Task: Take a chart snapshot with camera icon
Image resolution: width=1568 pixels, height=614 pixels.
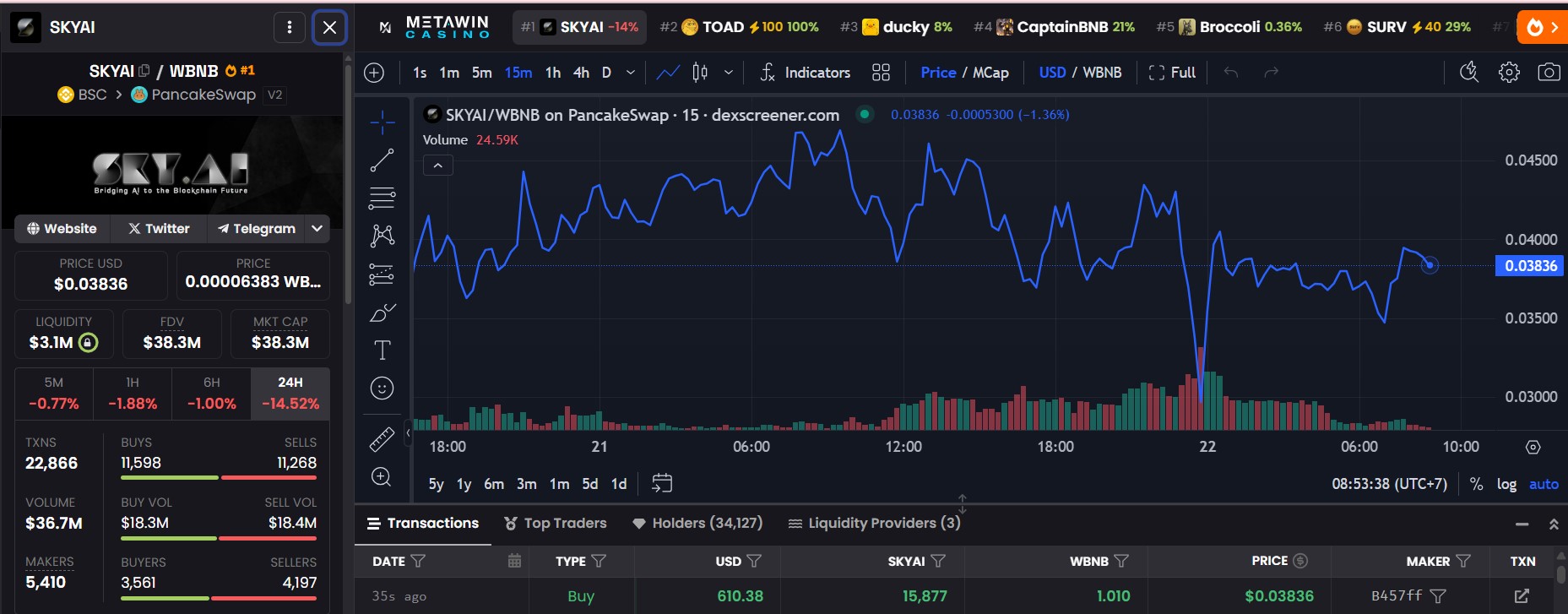Action: tap(1549, 73)
